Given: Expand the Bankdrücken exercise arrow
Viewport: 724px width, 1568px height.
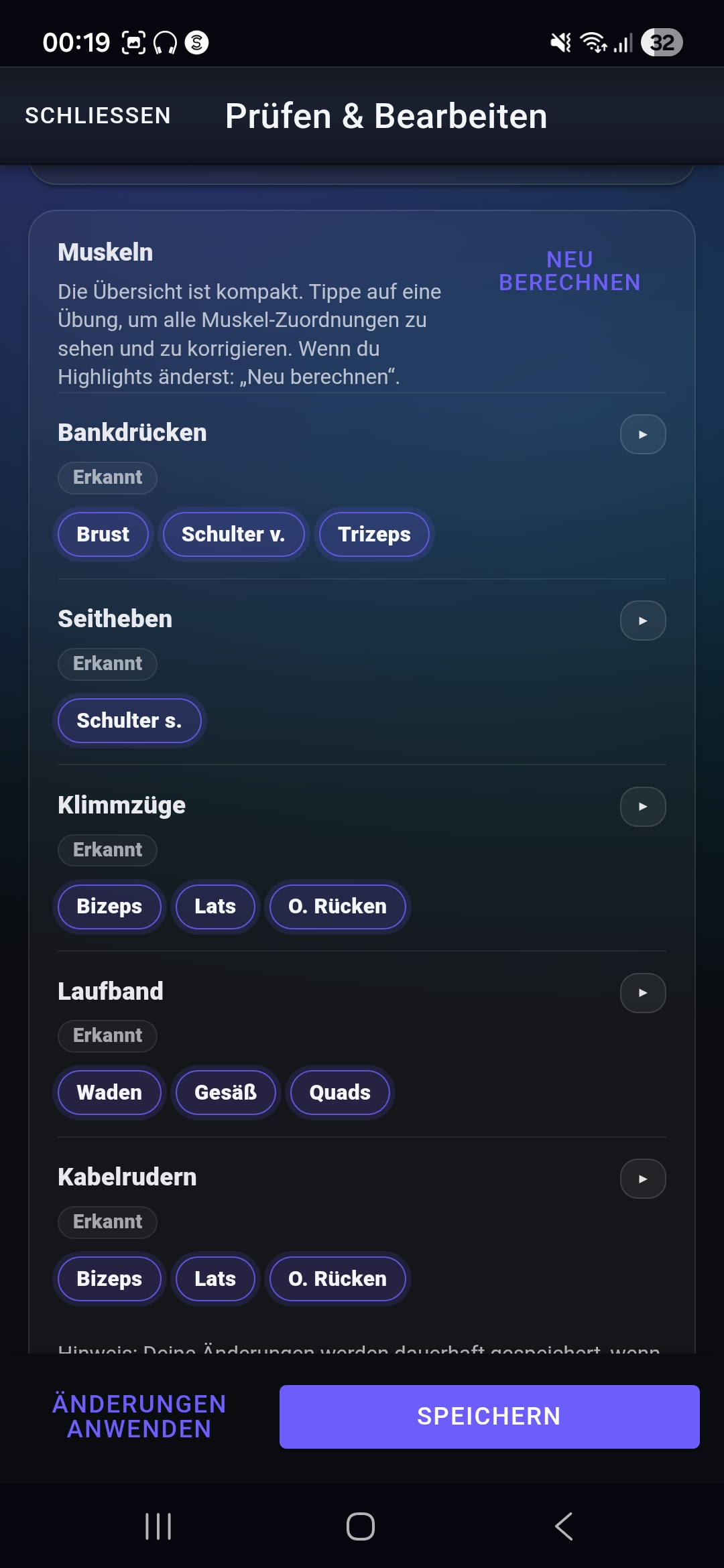Looking at the screenshot, I should [643, 434].
